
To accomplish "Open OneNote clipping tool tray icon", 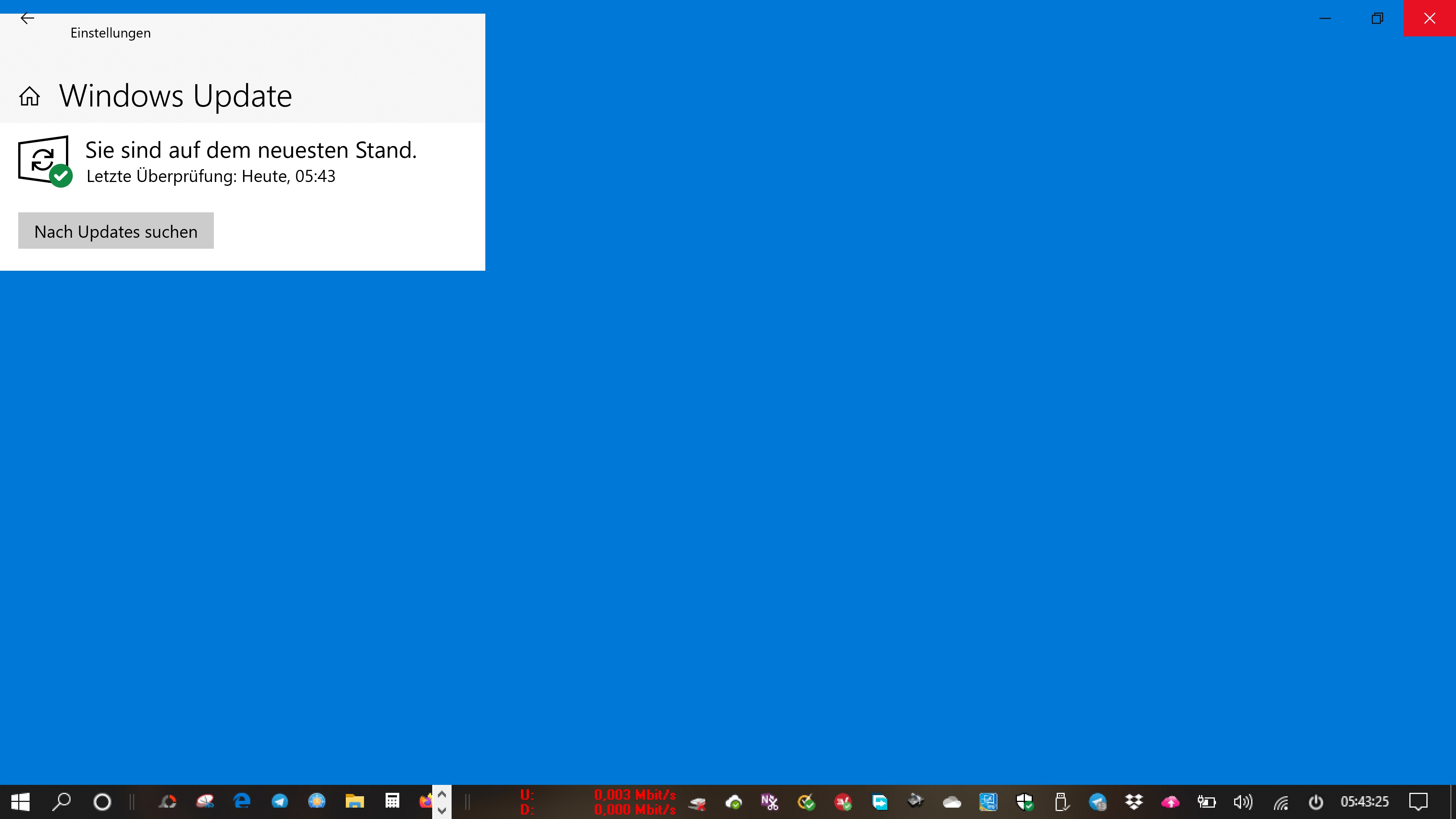I will pos(769,802).
